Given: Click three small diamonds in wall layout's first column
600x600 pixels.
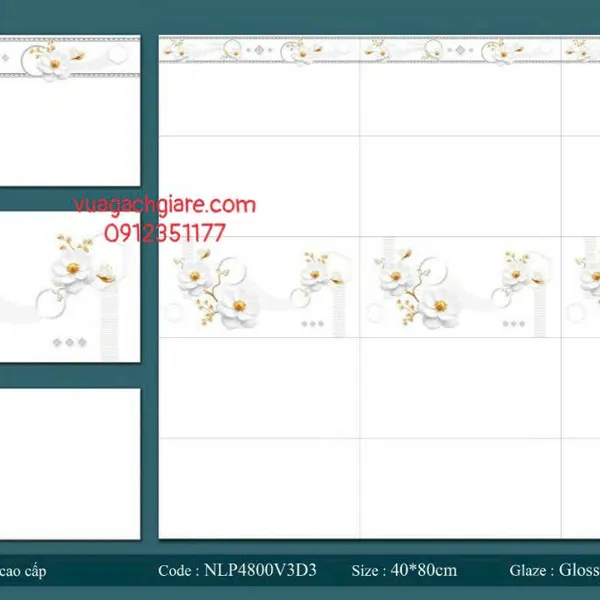Looking at the screenshot, I should 313,323.
